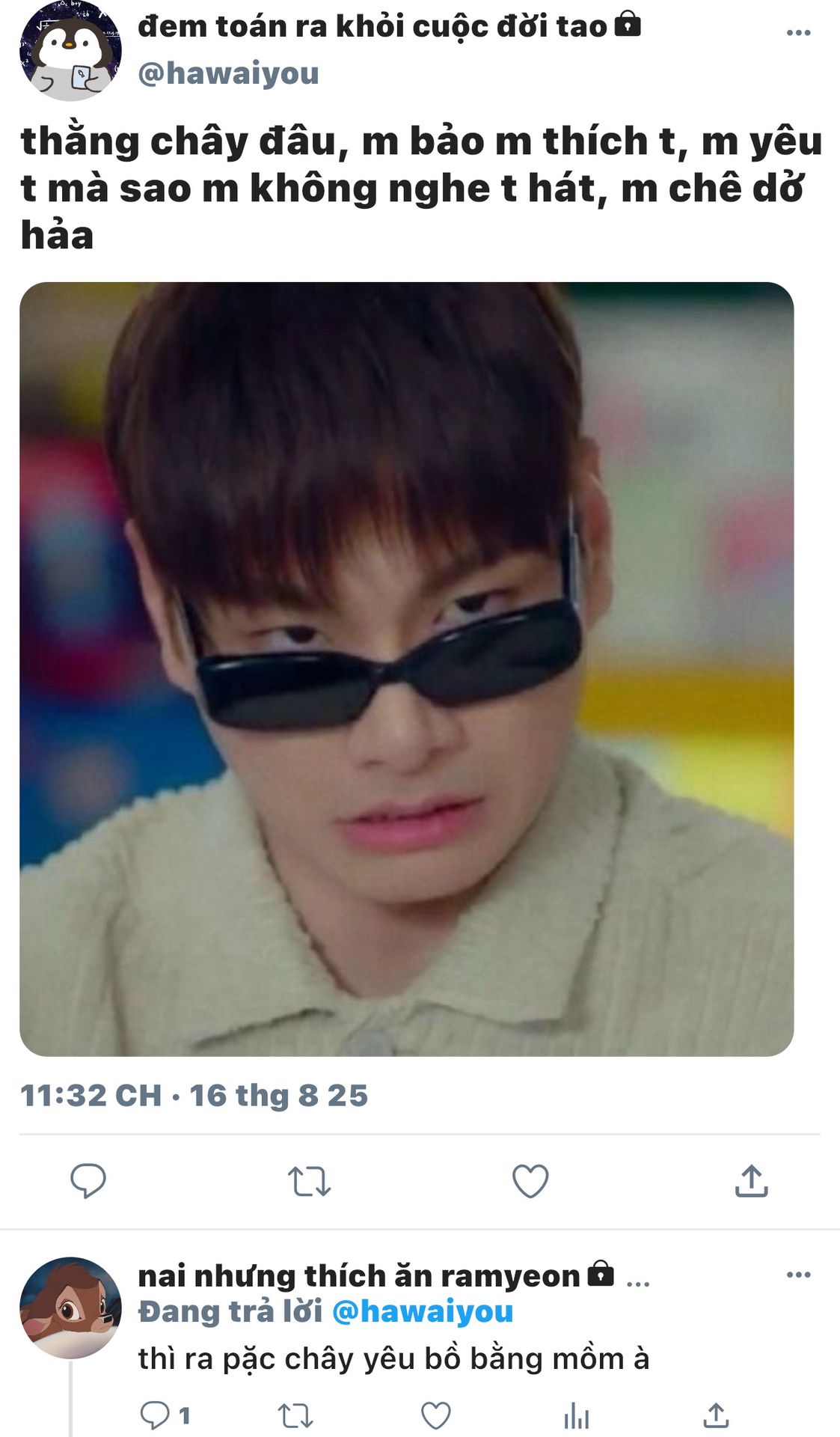Follow the blue @hawaiyou mention in reply
This screenshot has width=840, height=1437.
pyautogui.click(x=422, y=1311)
